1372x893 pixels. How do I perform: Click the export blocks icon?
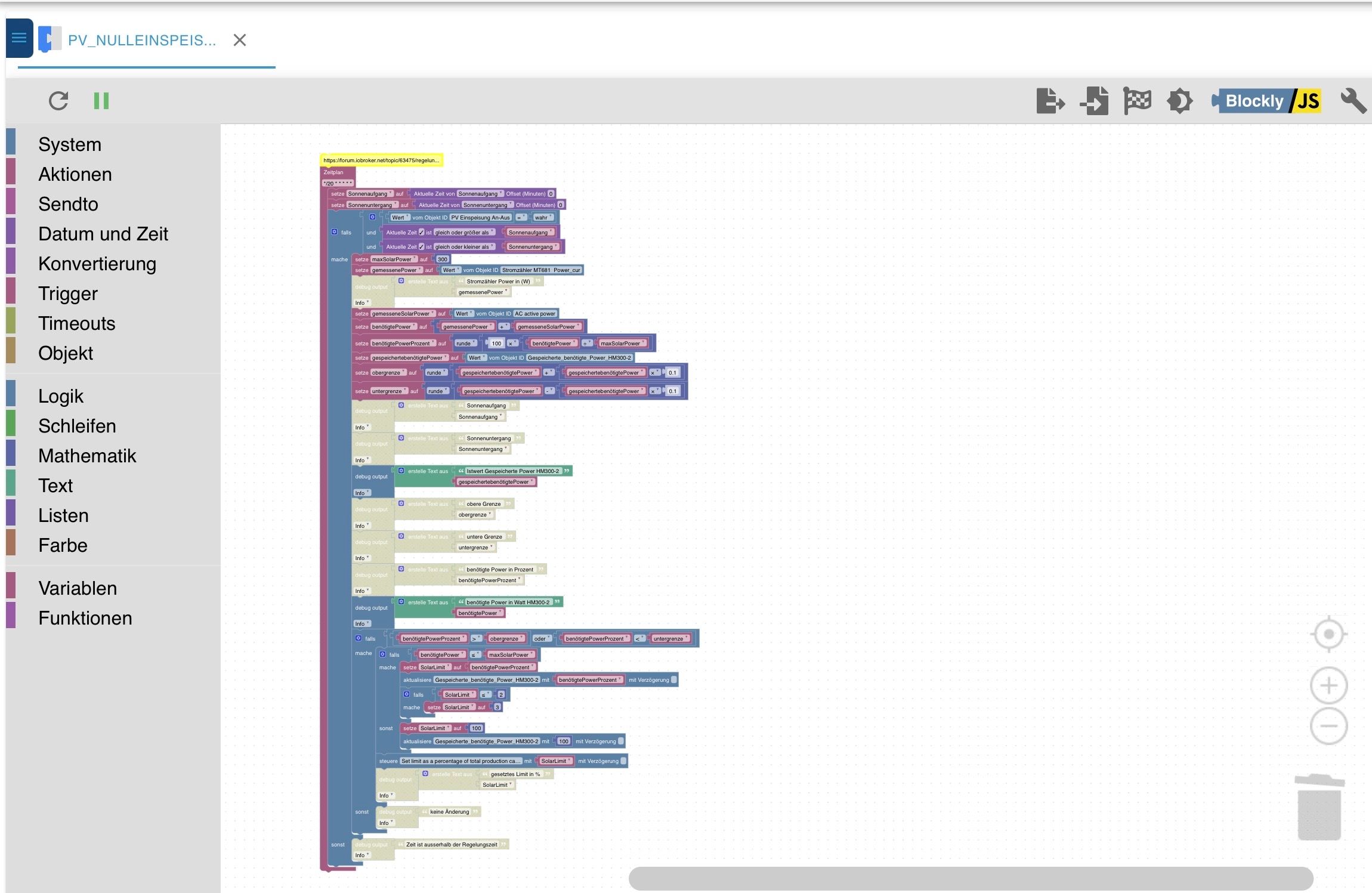1050,101
